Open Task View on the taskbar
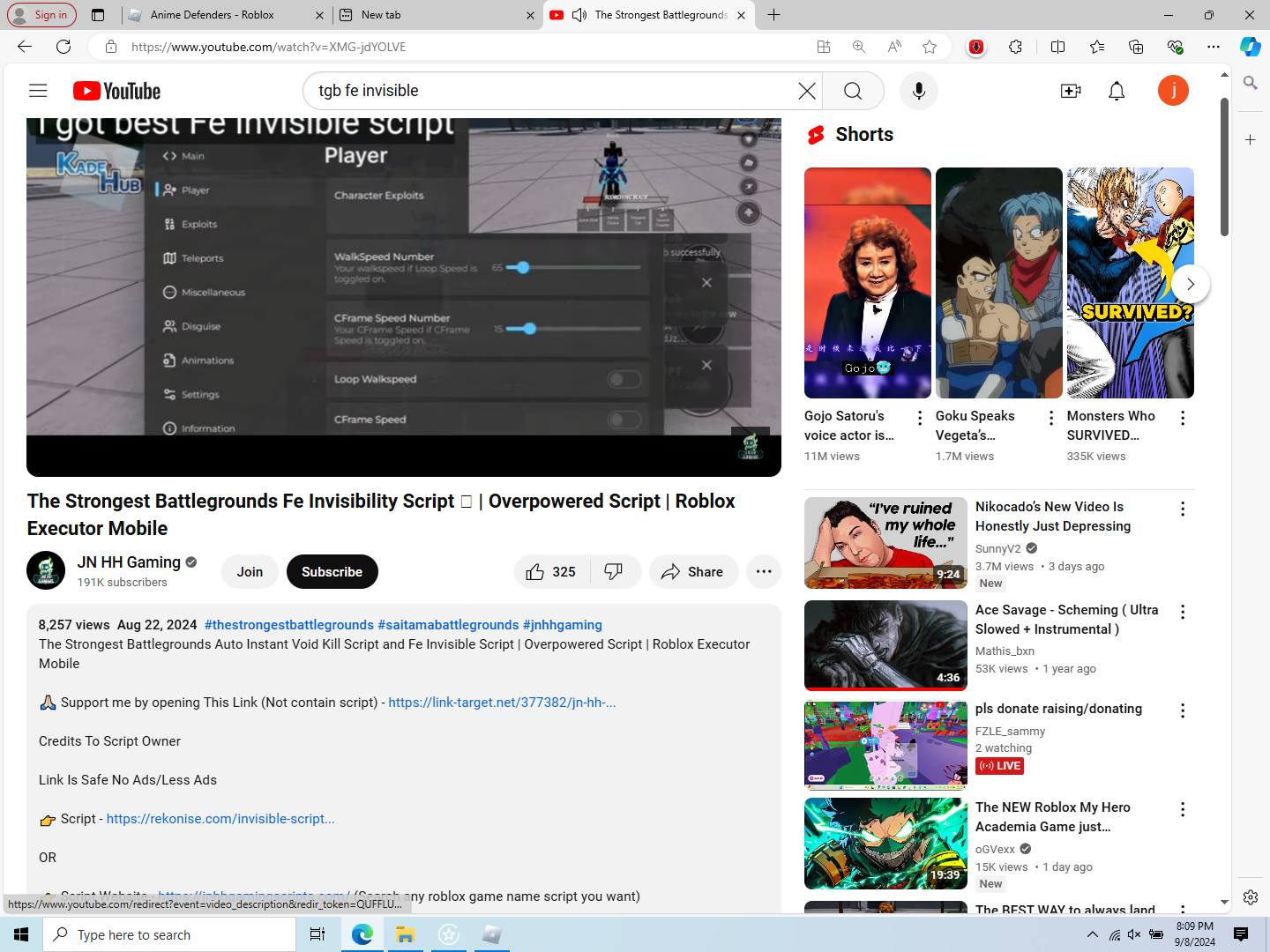This screenshot has width=1270, height=952. [317, 934]
